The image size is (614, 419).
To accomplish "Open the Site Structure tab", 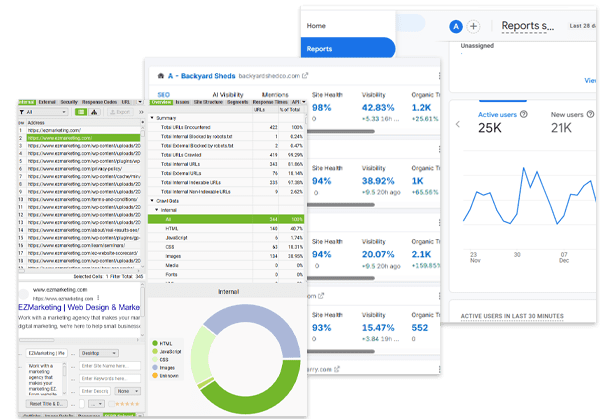I will 208,102.
